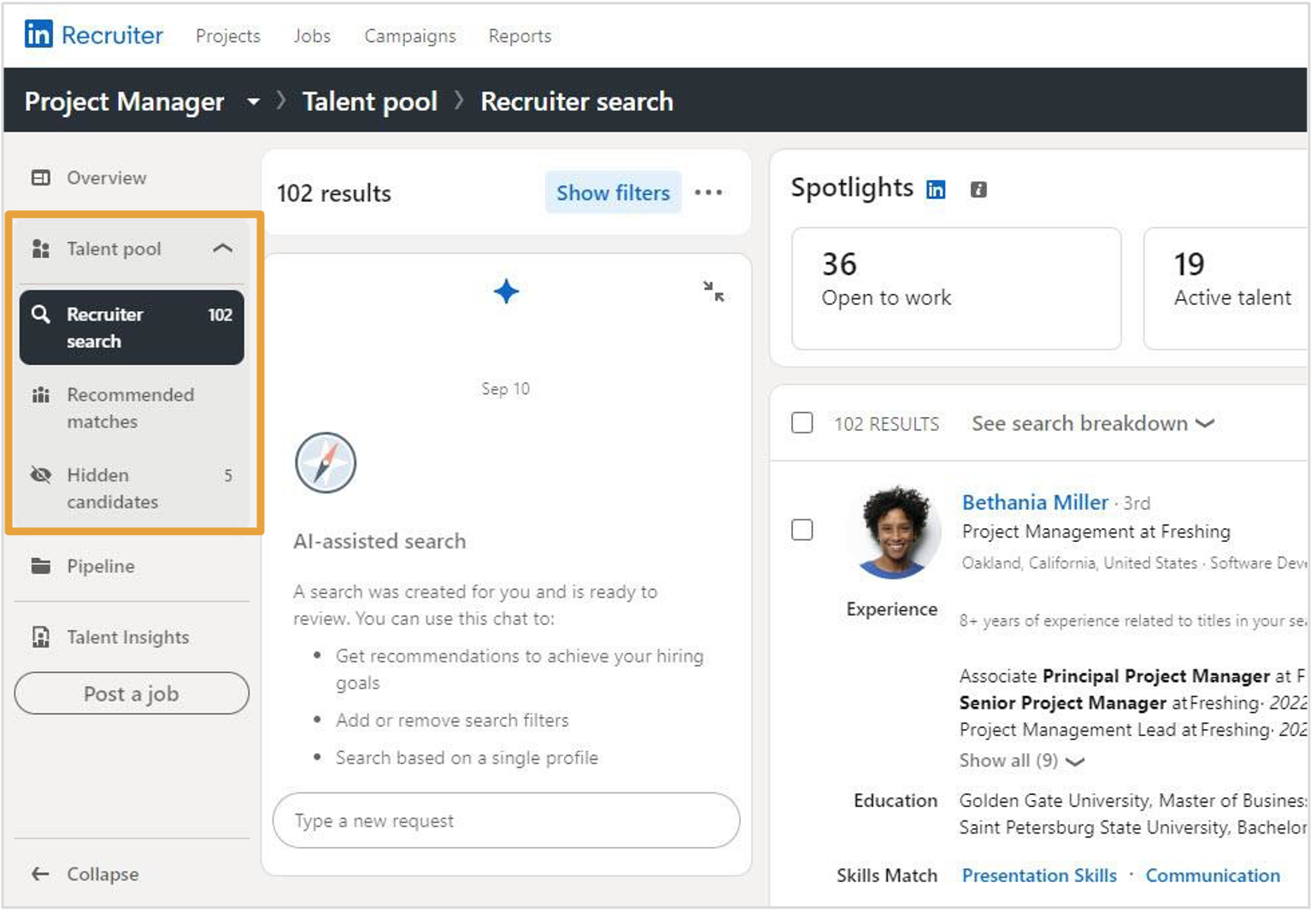Click the Recruiter search magnifier icon
1316x912 pixels.
40,315
